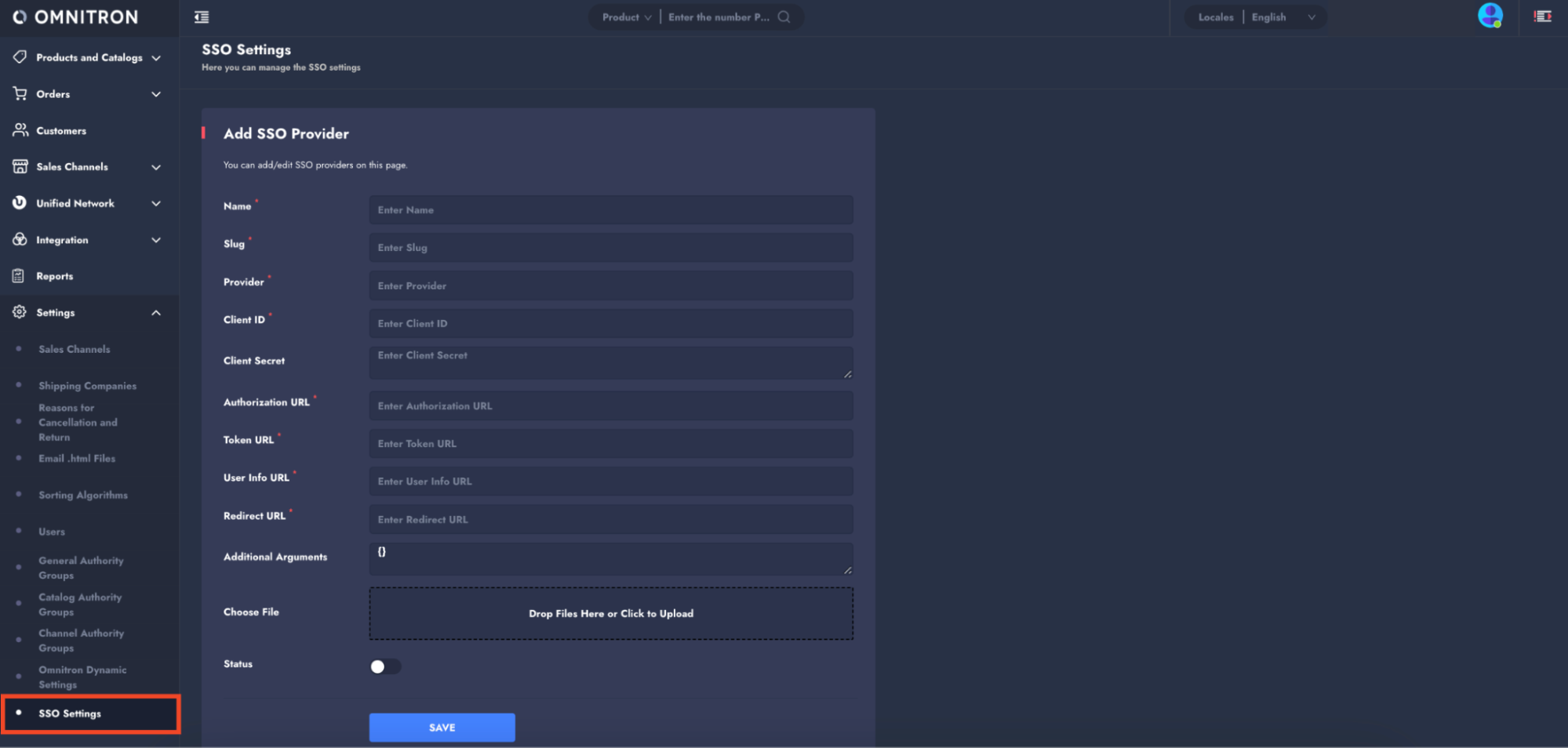Click the Settings gear icon
1568x748 pixels.
click(20, 312)
